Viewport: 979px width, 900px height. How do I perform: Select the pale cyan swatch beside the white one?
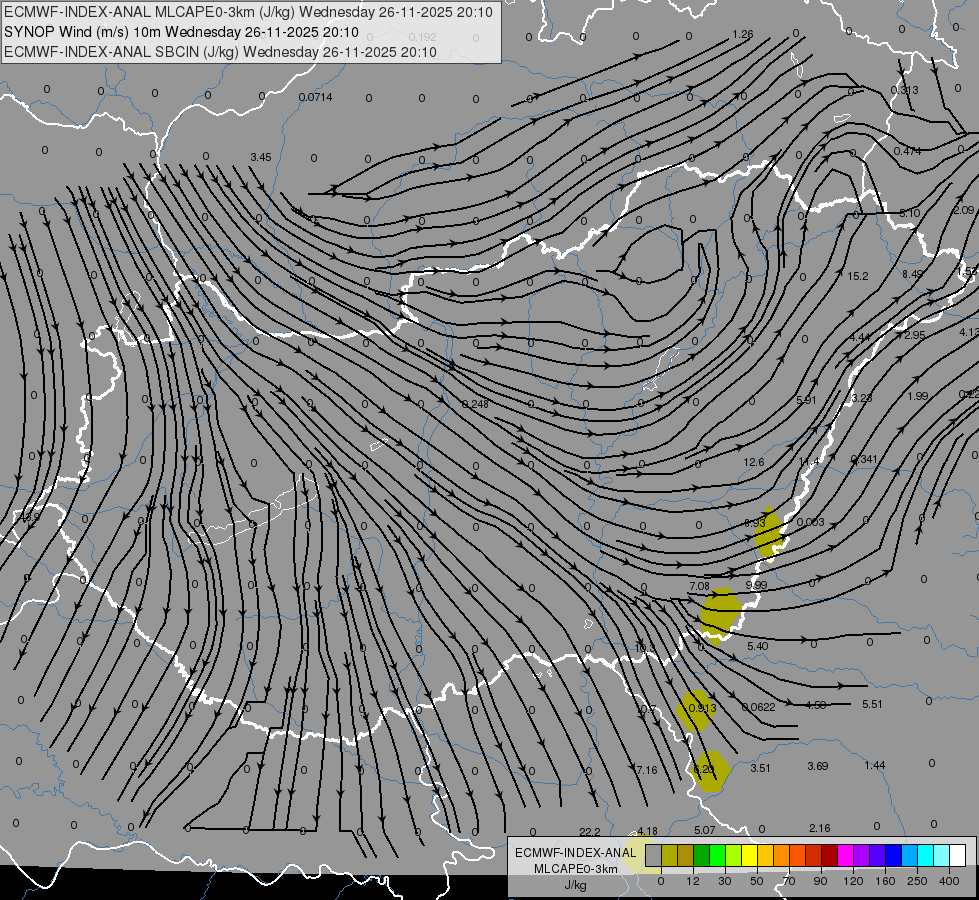click(942, 855)
